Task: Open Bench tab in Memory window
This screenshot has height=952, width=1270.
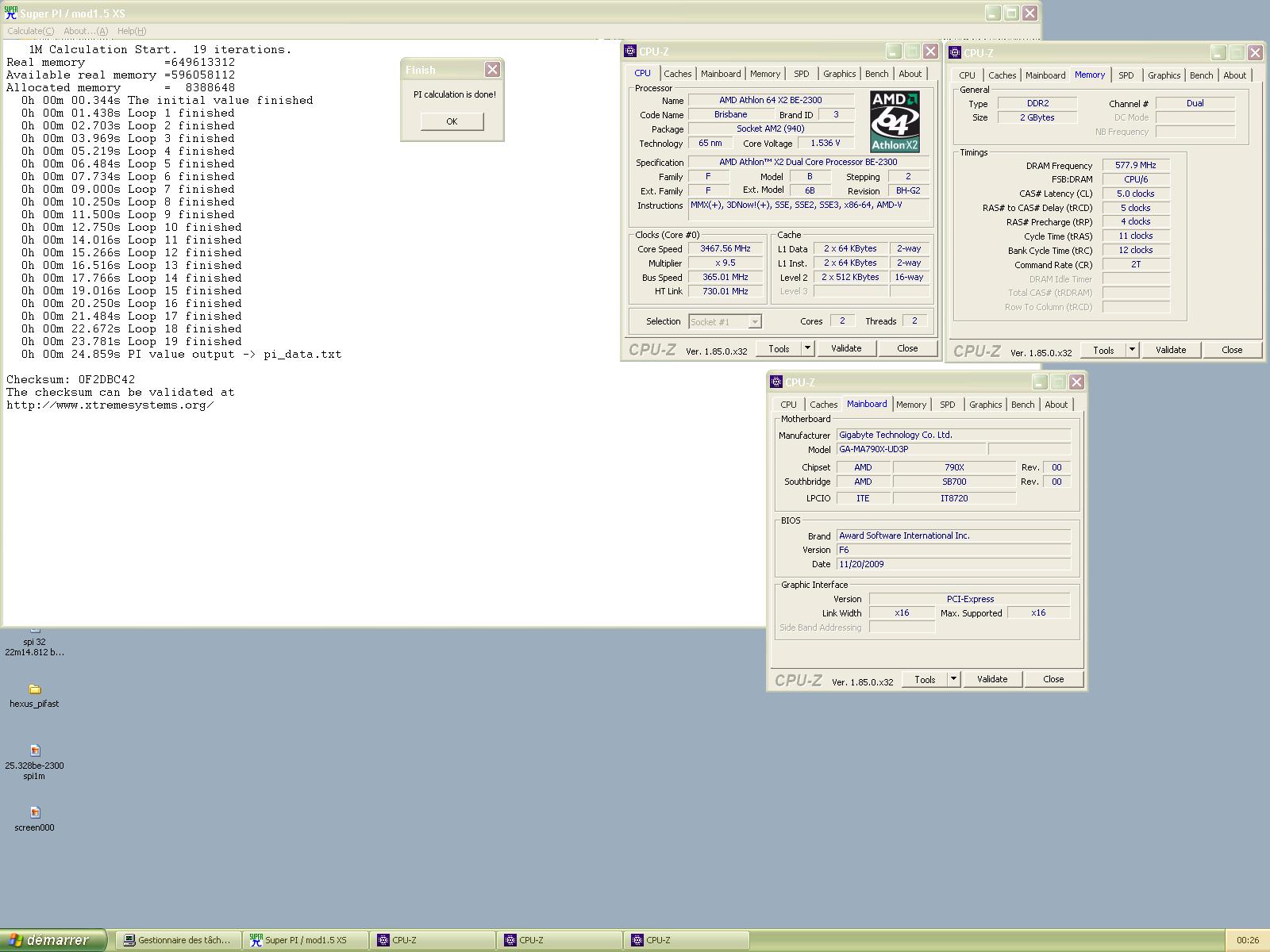Action: pyautogui.click(x=1201, y=75)
